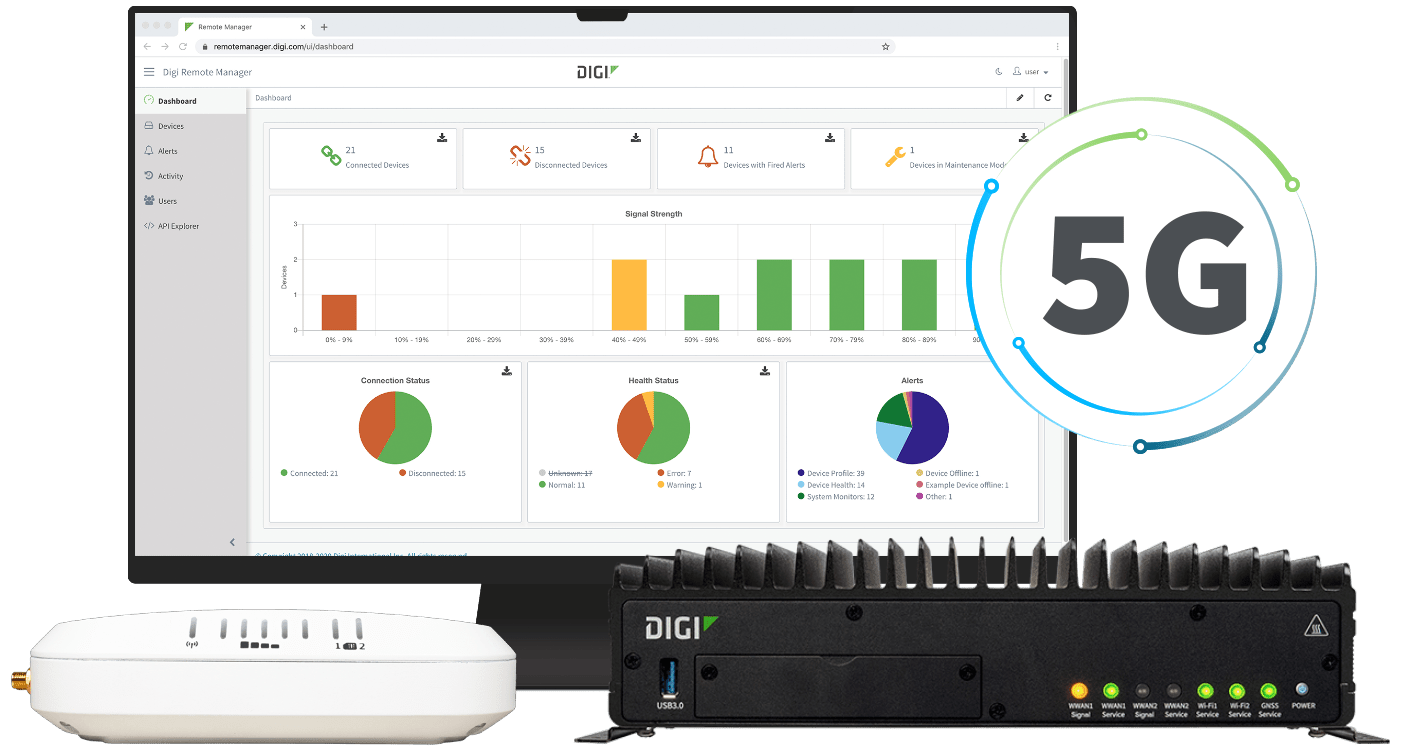Click the Connection Status pie chart
Viewport: 1407px width, 755px height.
(395, 427)
